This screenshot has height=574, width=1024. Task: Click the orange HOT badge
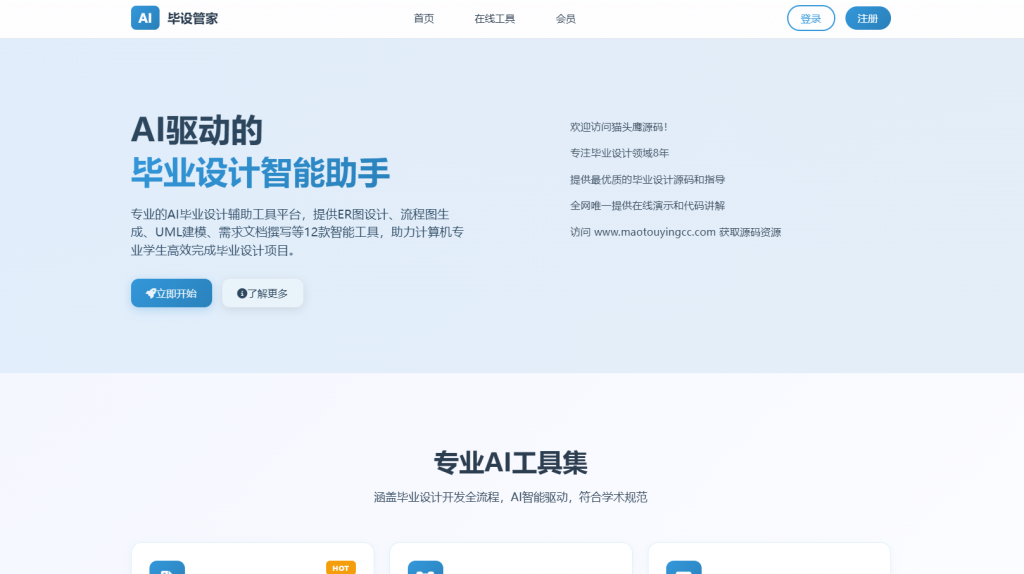point(340,567)
